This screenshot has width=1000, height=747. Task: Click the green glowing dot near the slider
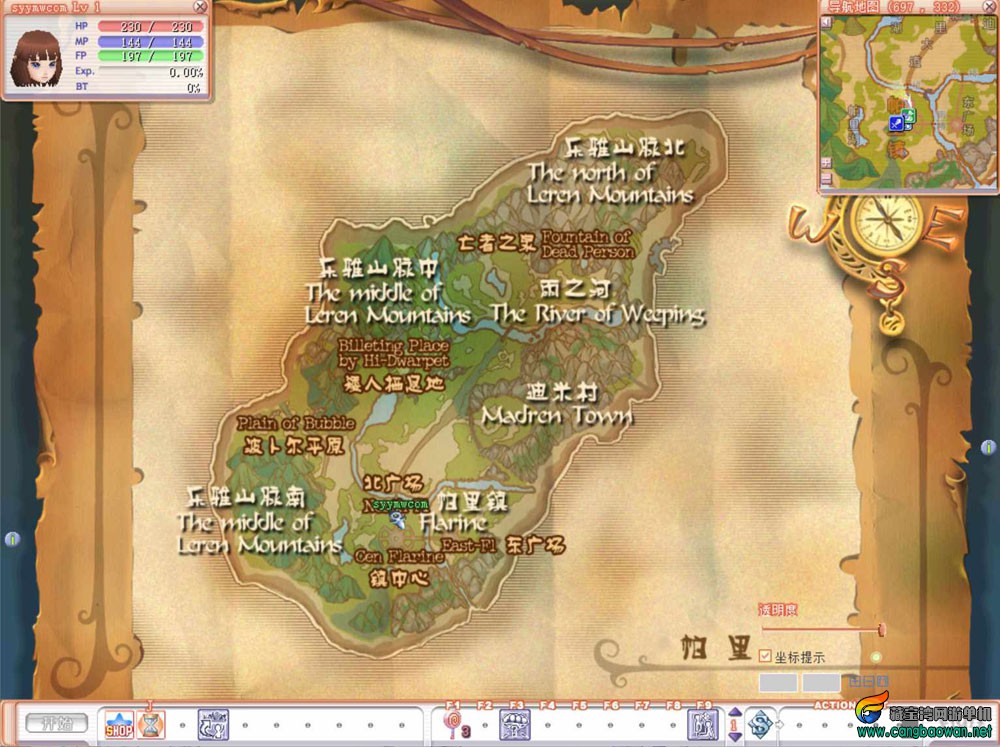pos(876,657)
